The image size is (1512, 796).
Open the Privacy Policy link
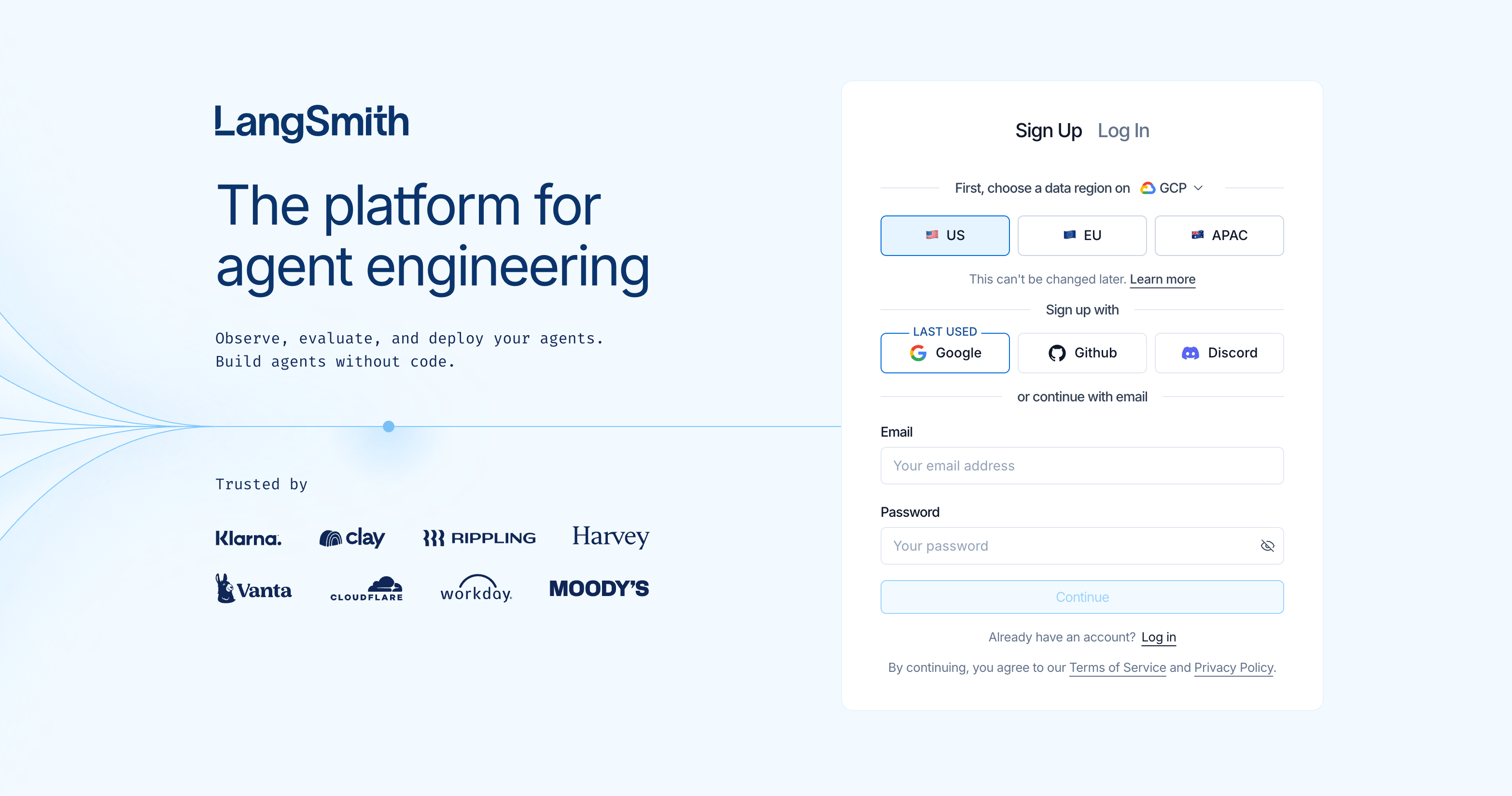(1234, 668)
